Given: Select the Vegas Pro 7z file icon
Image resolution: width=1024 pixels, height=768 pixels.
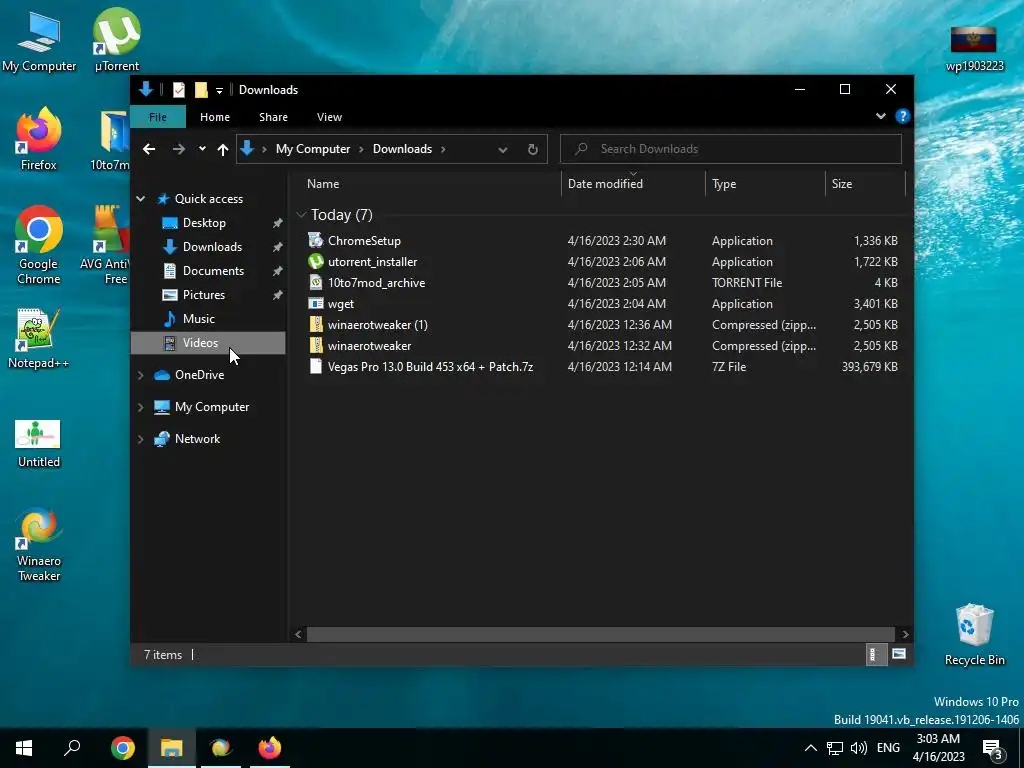Looking at the screenshot, I should pyautogui.click(x=315, y=366).
